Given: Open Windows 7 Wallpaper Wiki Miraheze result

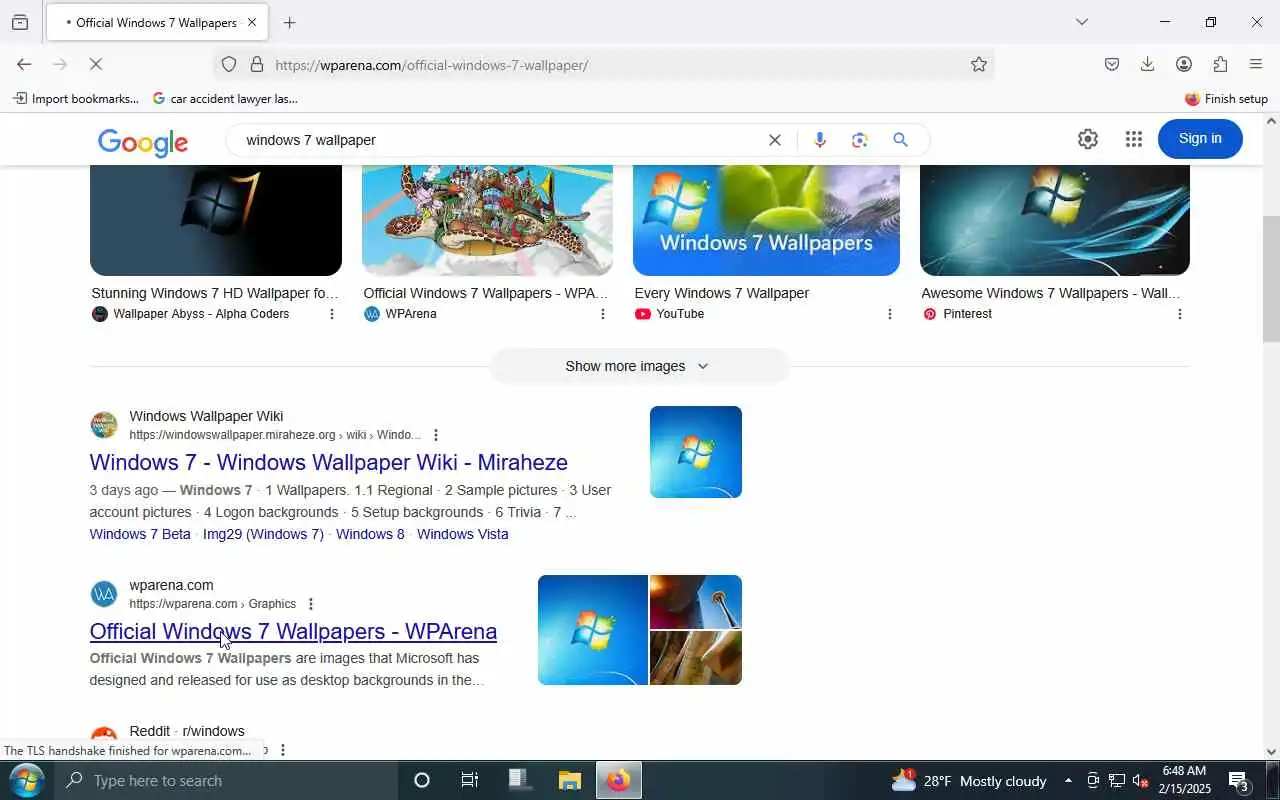Looking at the screenshot, I should tap(329, 462).
